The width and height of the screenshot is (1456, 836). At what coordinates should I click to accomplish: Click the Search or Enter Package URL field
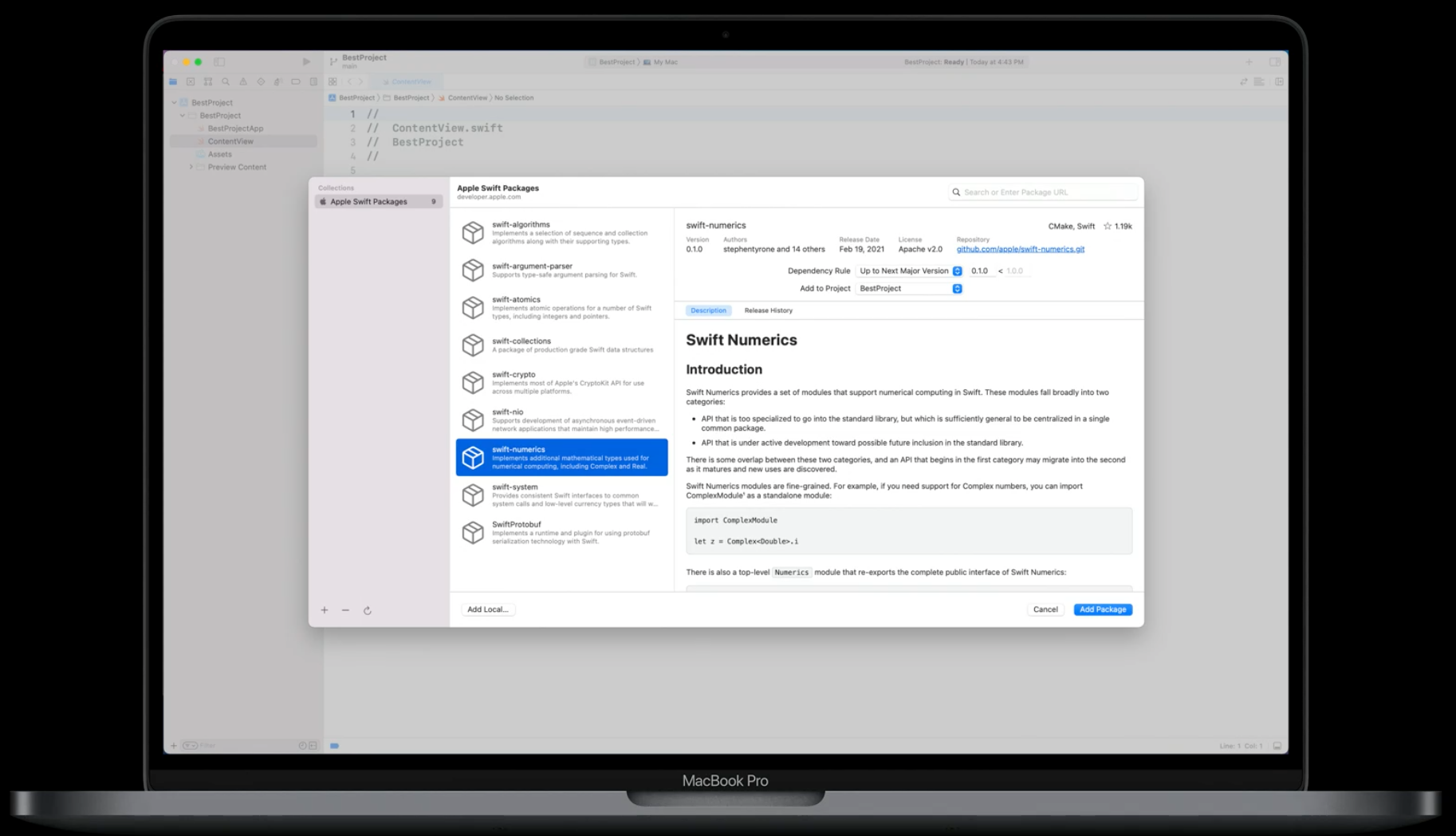[x=1043, y=192]
